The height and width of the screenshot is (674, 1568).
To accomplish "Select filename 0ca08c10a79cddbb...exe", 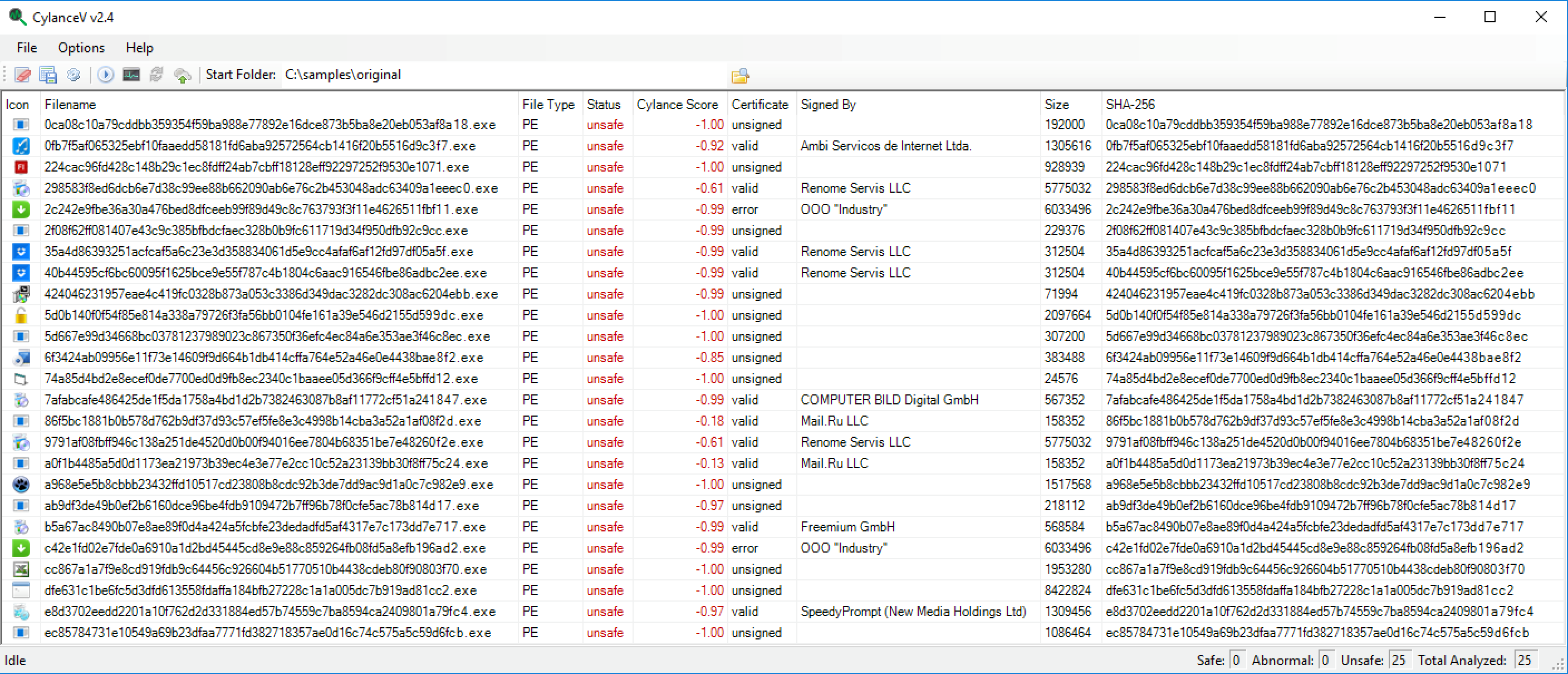I will pos(270,125).
